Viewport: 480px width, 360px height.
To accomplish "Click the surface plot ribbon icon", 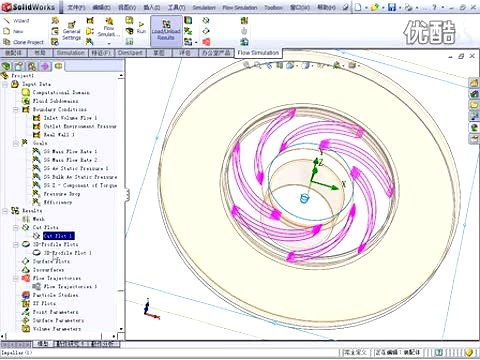I will tap(206, 31).
